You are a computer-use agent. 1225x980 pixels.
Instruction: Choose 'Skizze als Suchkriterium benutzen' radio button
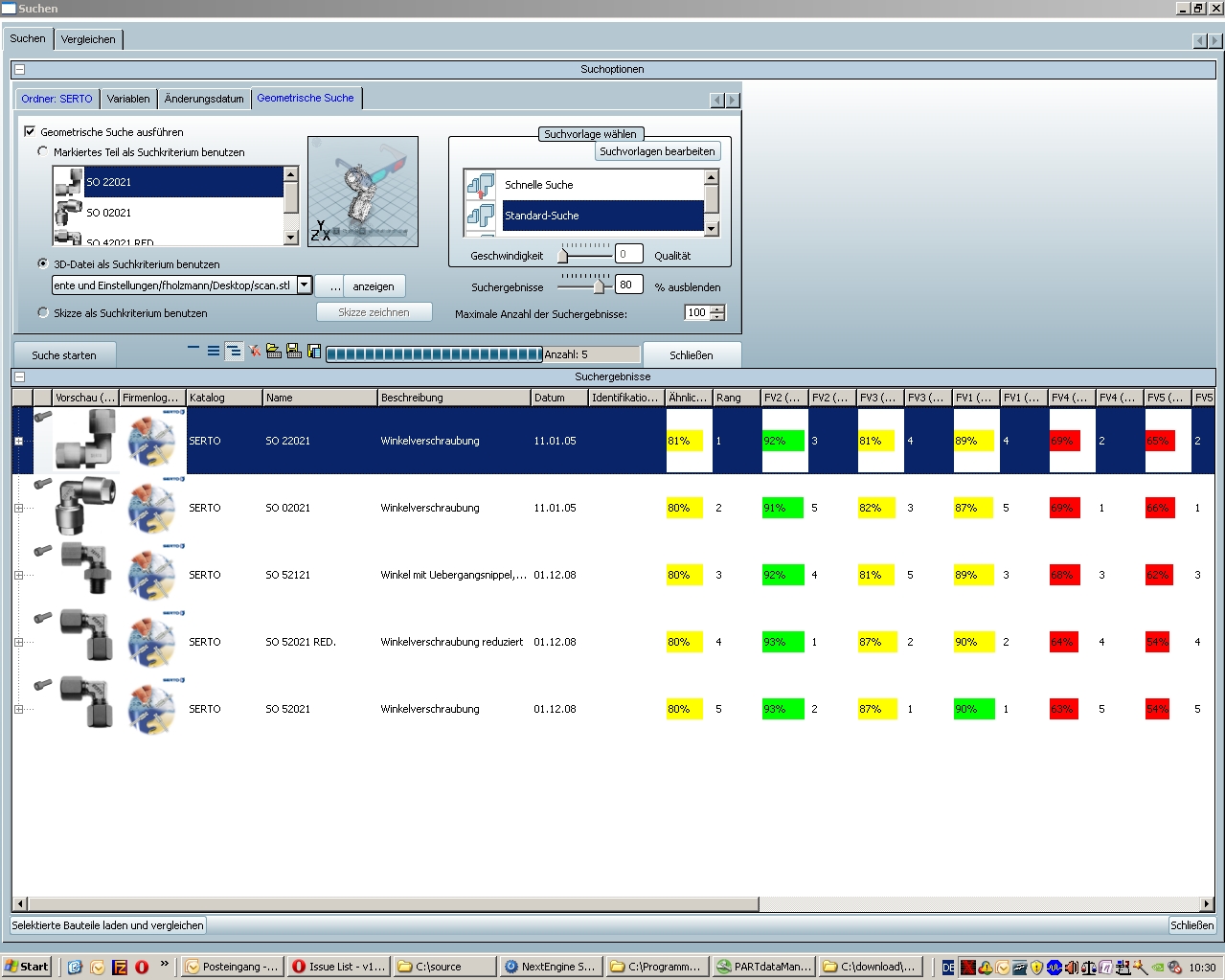43,312
